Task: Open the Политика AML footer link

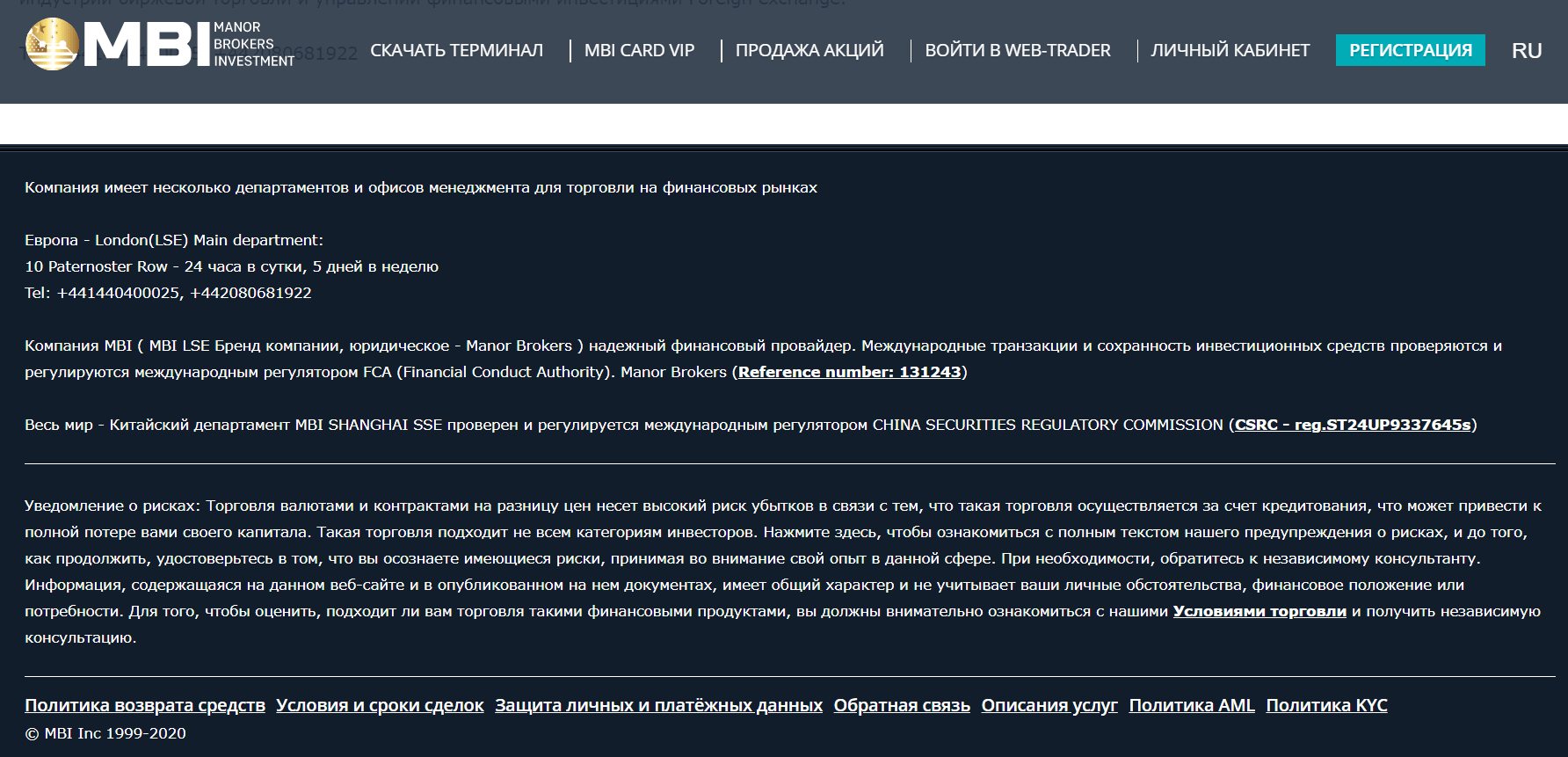Action: pyautogui.click(x=1192, y=705)
